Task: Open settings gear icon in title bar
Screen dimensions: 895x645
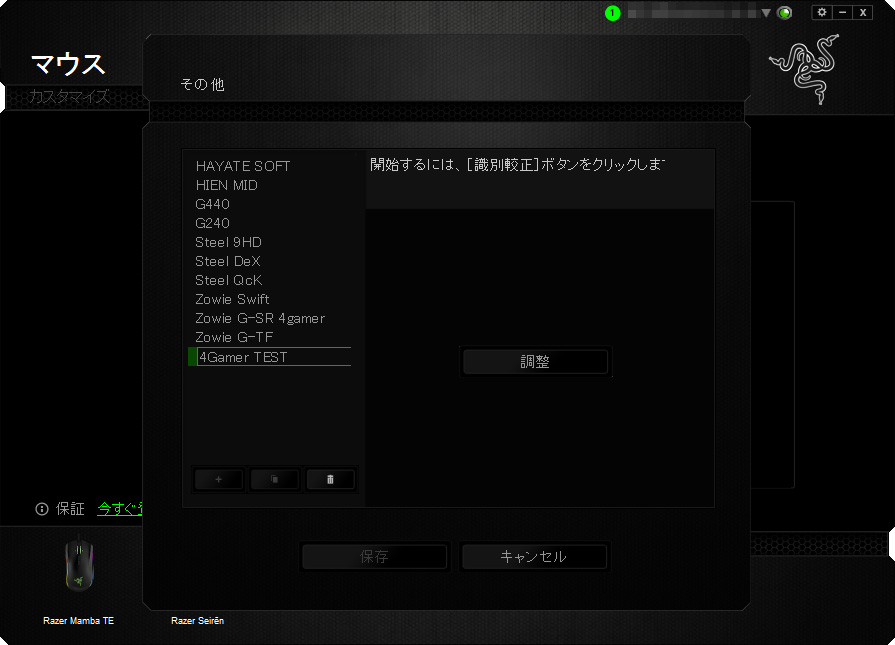Action: click(822, 12)
